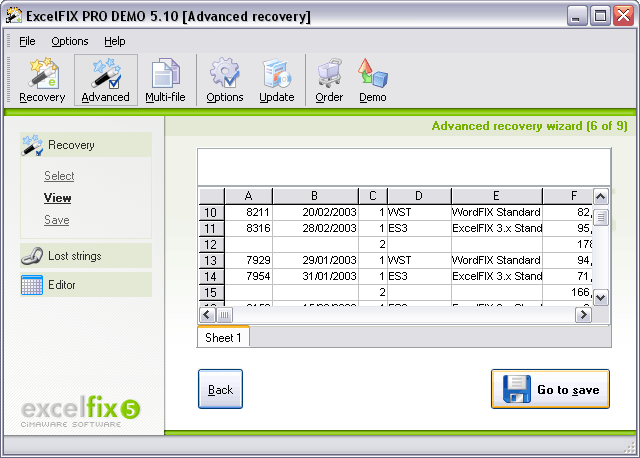640x458 pixels.
Task: Click WordFIX Standard cell in row 13
Action: tap(497, 260)
